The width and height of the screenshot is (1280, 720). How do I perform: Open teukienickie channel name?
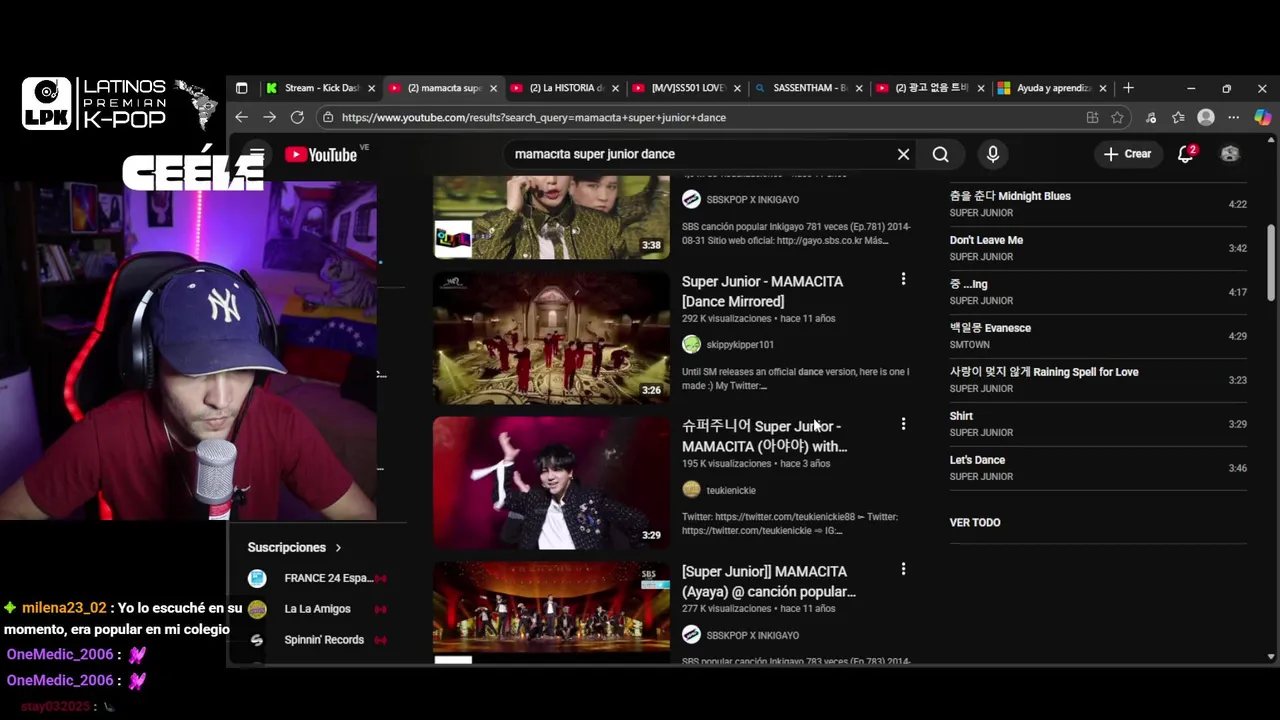[x=731, y=490]
